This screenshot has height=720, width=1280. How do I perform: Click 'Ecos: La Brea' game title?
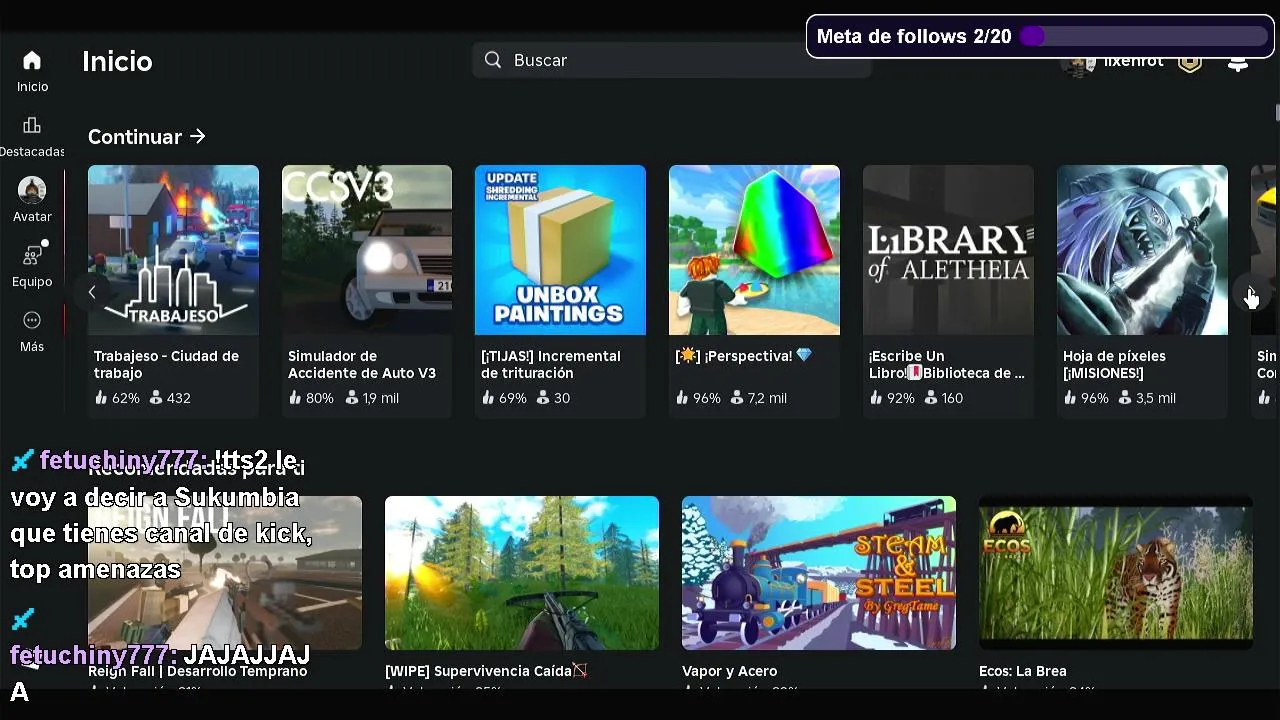[x=1023, y=671]
